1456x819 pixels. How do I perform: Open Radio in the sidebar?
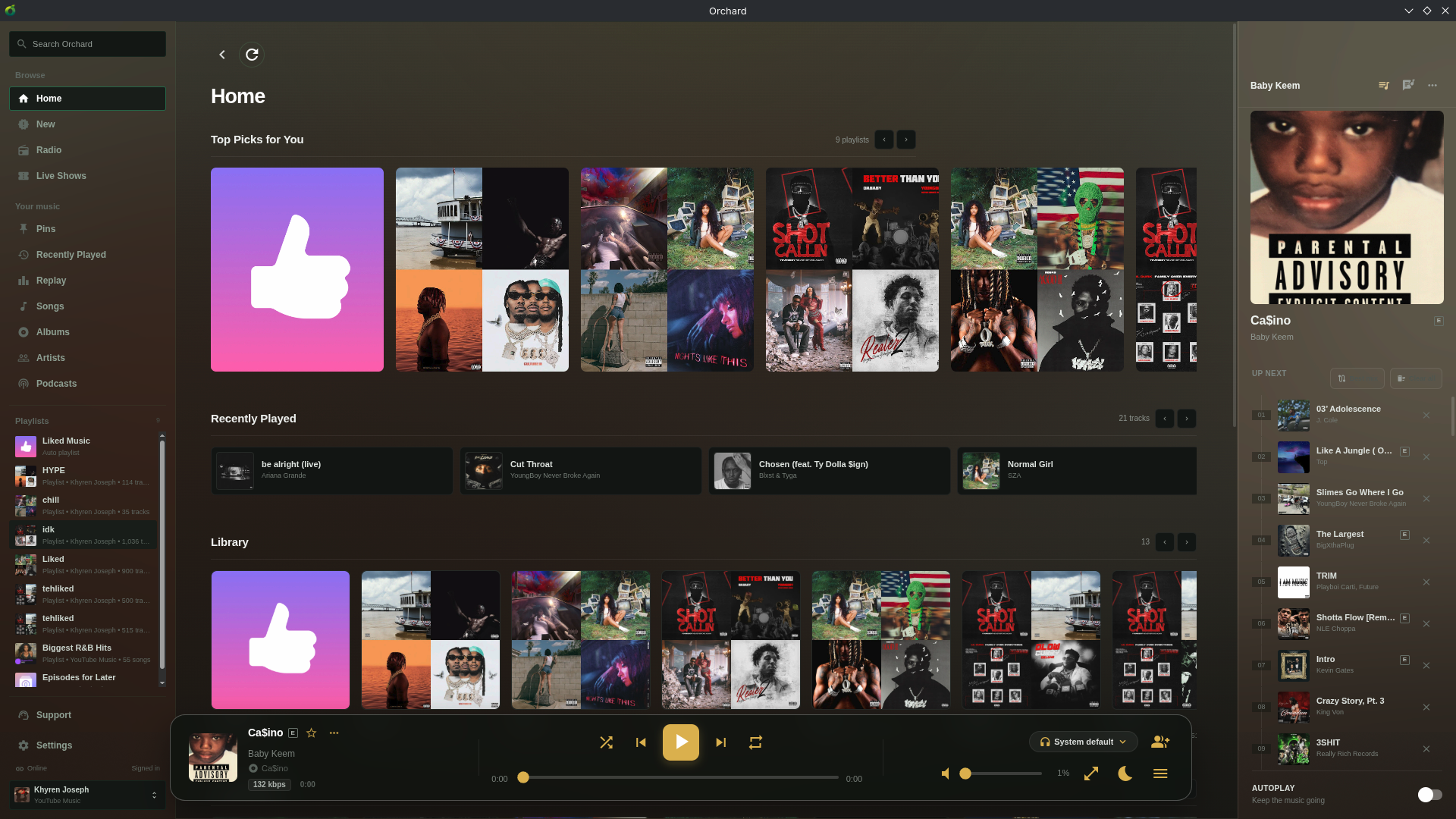point(87,150)
